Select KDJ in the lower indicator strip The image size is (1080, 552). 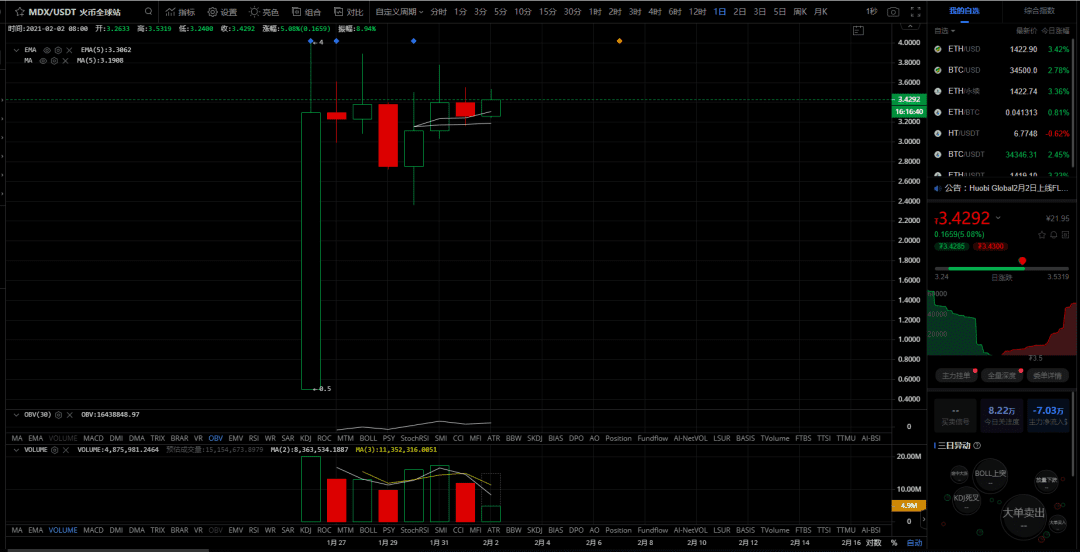[x=306, y=531]
